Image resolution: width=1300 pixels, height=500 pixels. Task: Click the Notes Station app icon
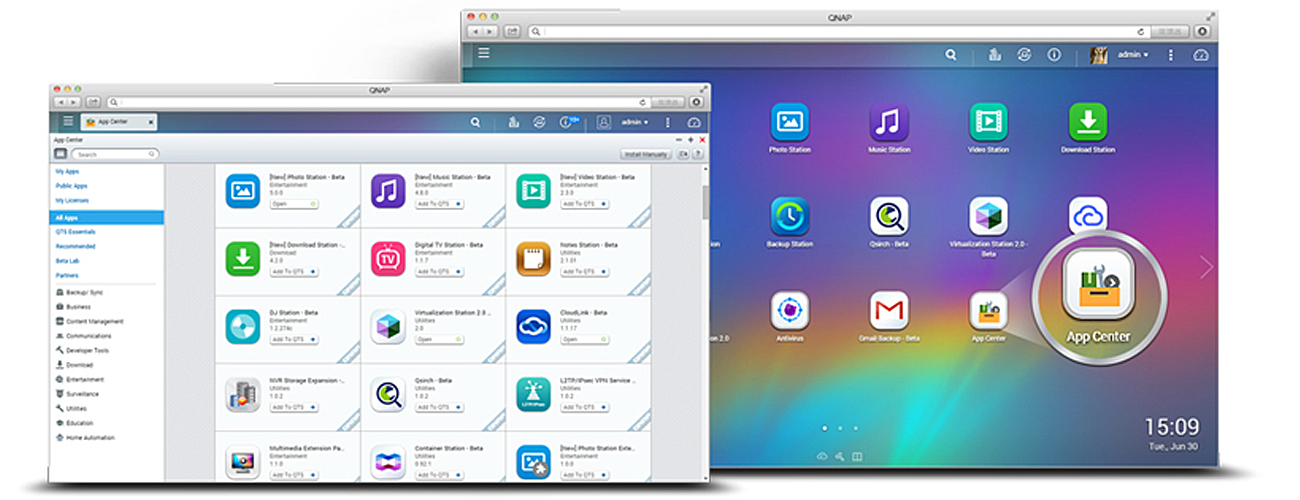click(x=533, y=258)
